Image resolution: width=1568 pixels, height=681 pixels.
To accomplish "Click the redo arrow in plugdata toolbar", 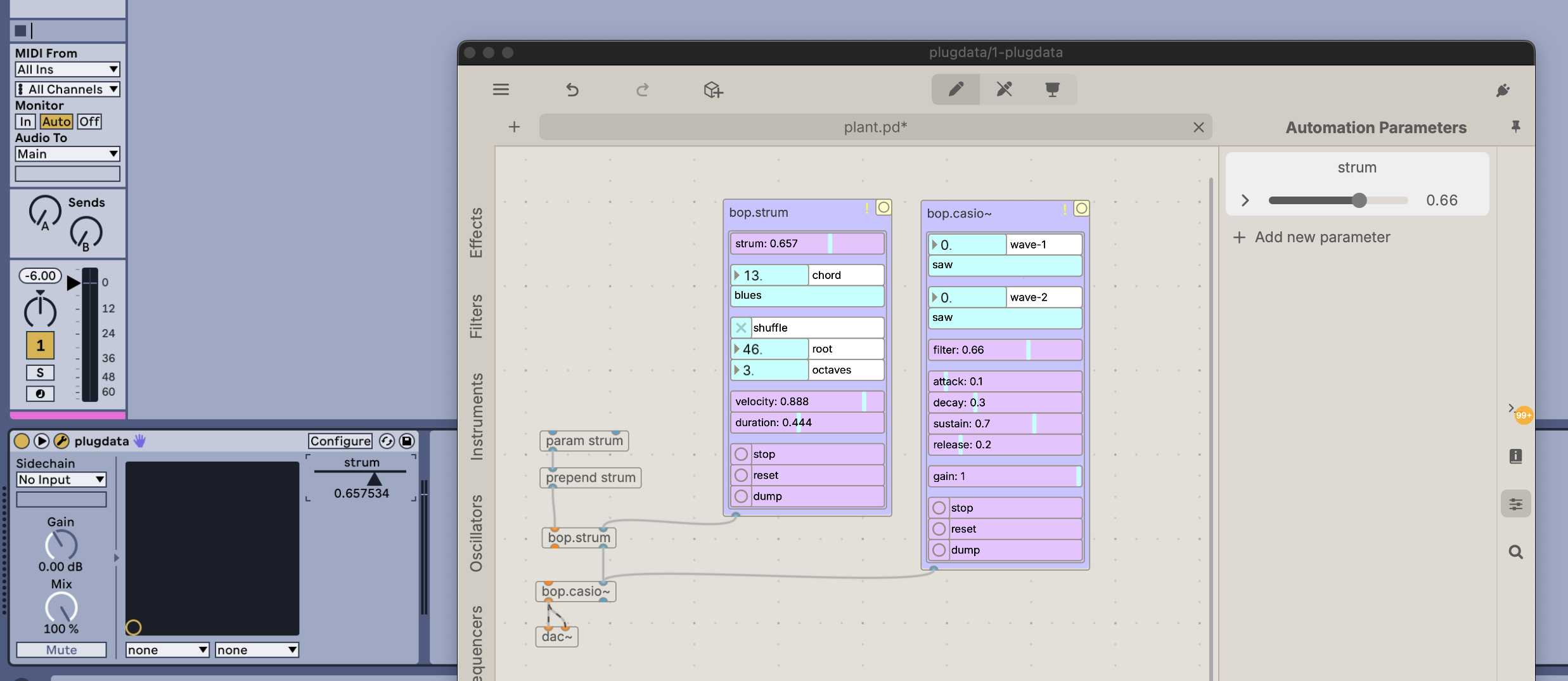I will pyautogui.click(x=643, y=89).
